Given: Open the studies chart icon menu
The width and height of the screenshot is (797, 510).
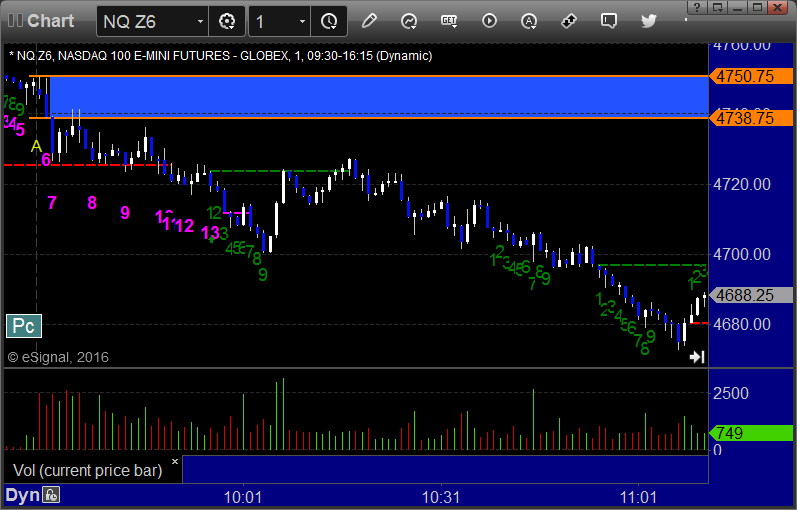Looking at the screenshot, I should click(409, 21).
